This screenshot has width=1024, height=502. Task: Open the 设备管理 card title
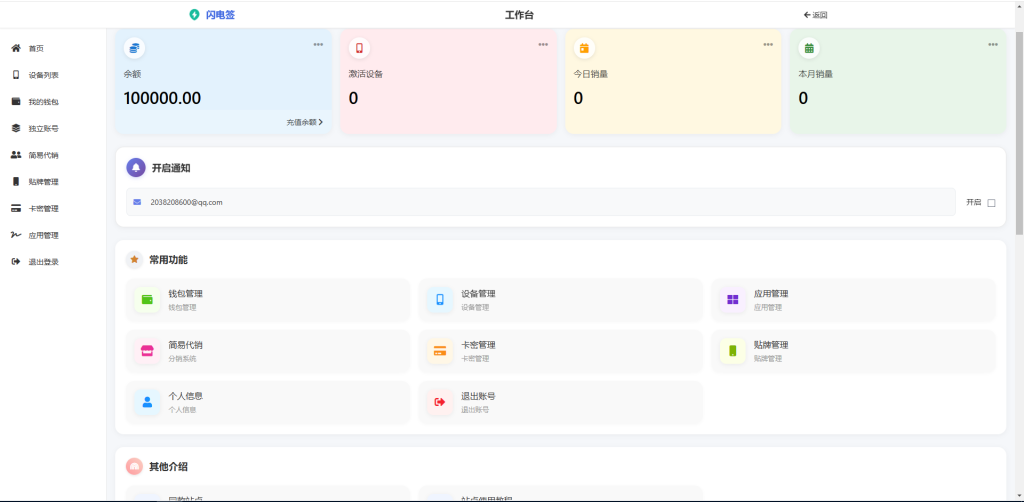tap(478, 294)
